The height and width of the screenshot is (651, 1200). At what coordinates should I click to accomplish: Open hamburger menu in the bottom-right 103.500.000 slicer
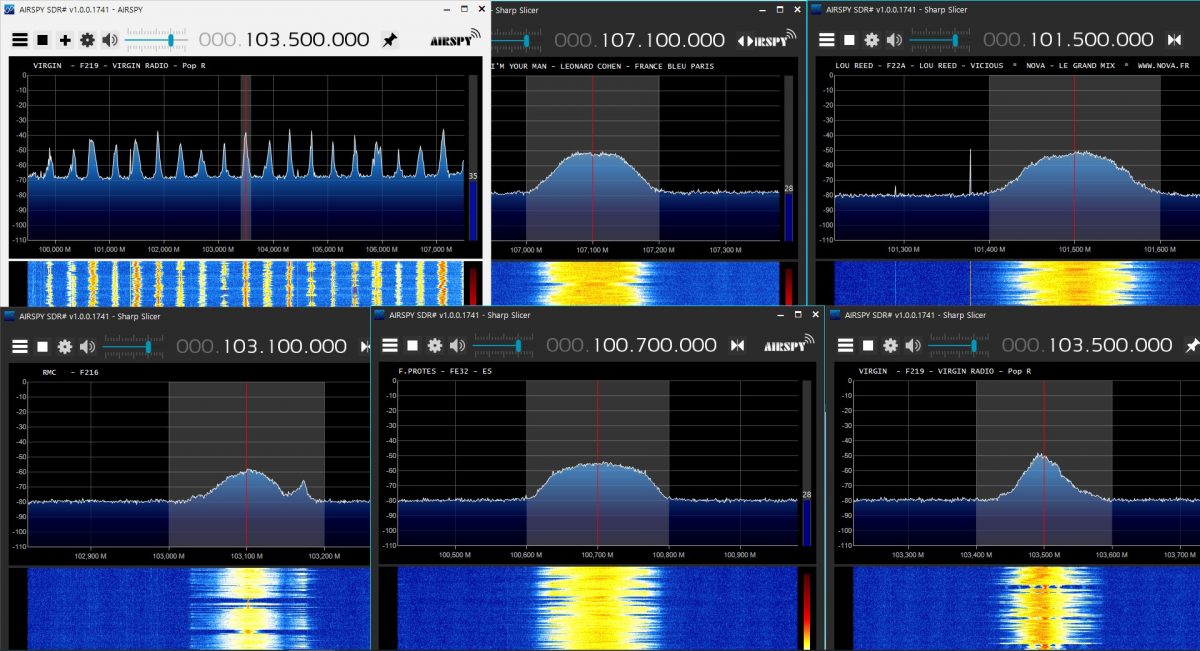point(845,345)
